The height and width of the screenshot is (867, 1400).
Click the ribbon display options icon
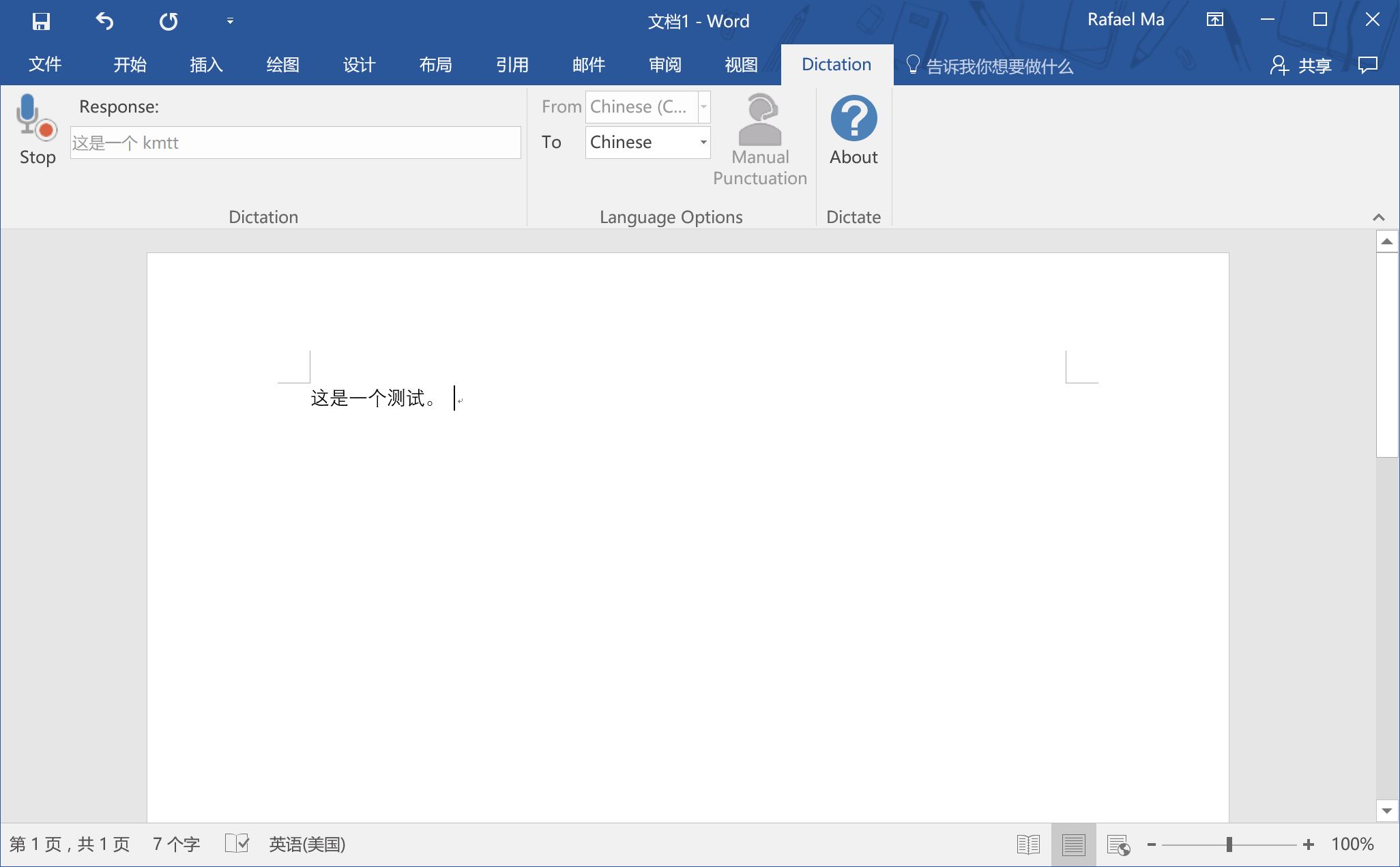1214,20
